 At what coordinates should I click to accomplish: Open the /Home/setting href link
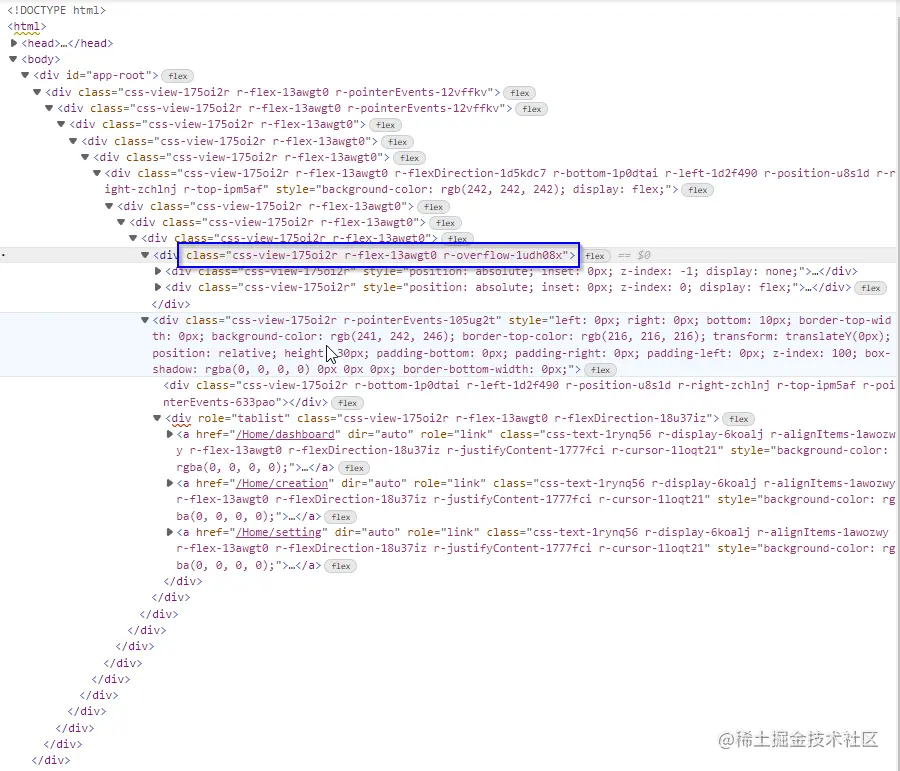tap(278, 532)
